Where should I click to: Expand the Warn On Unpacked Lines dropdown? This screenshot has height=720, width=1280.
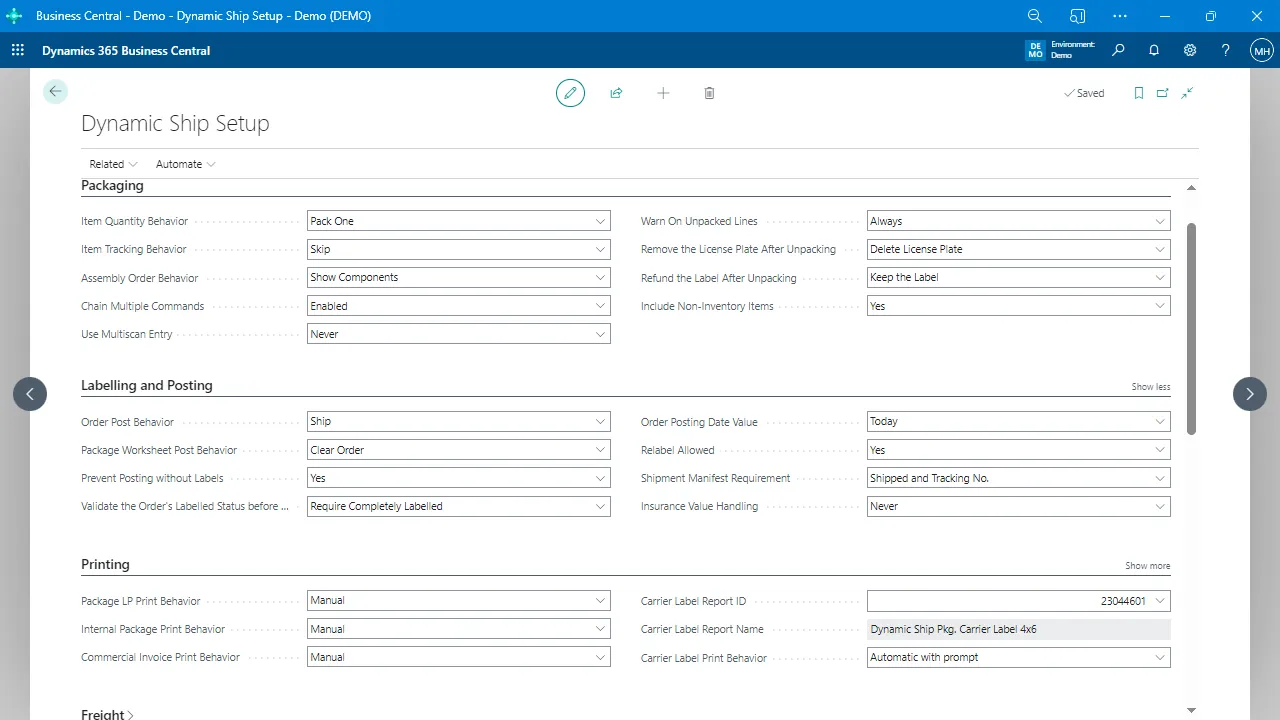point(1018,221)
